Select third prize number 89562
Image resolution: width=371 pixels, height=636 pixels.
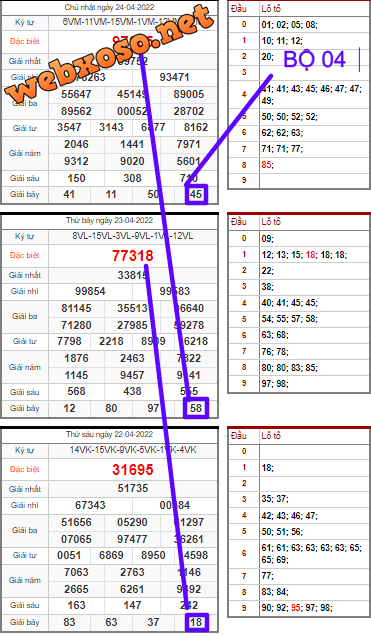[x=76, y=111]
